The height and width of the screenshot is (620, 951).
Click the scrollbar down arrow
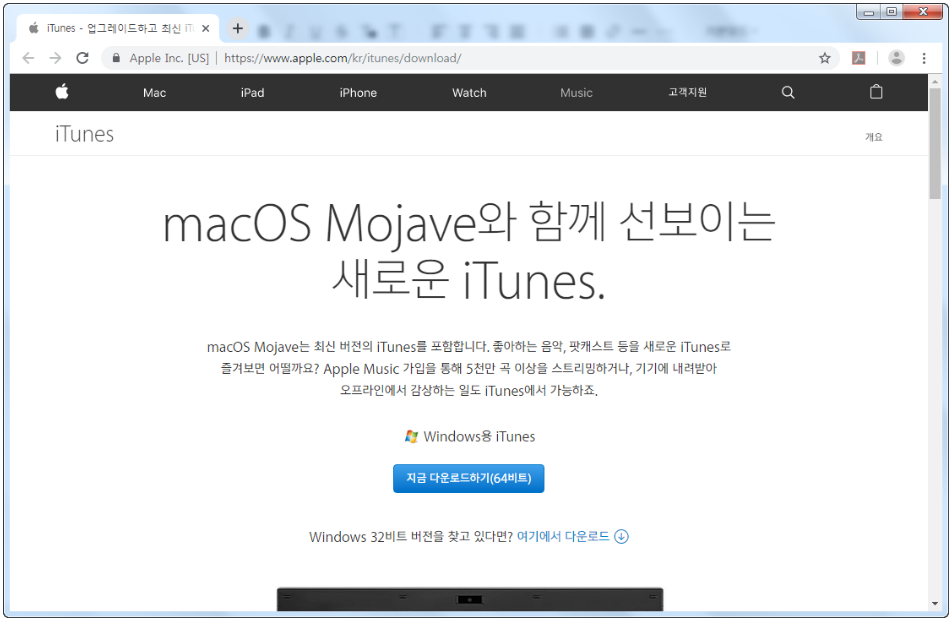pos(935,604)
